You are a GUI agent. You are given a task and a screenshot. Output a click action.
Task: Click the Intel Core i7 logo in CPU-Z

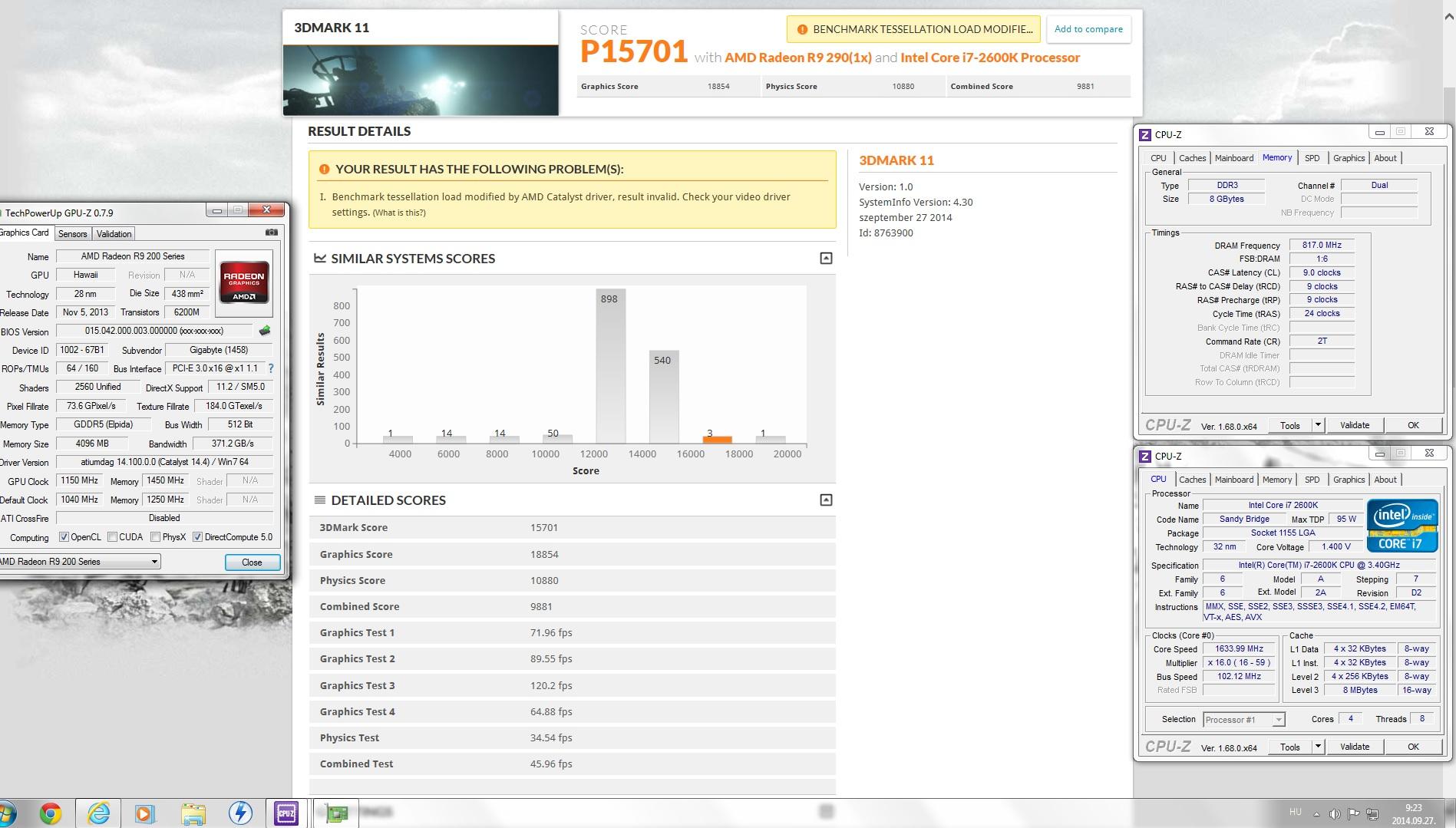coord(1402,526)
